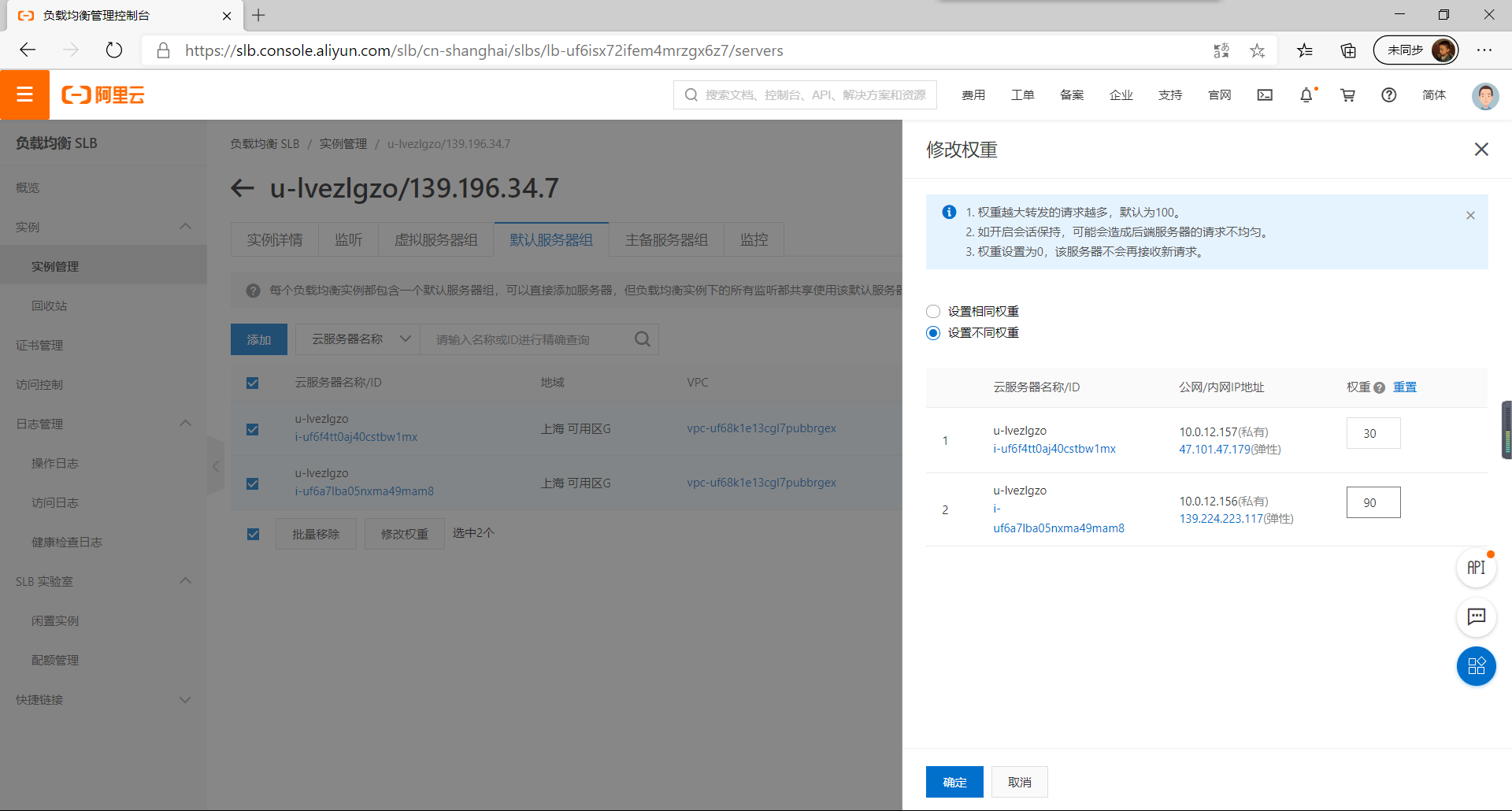The height and width of the screenshot is (811, 1512).
Task: Collapse the SLB 实验室 sidebar section
Action: tap(186, 581)
